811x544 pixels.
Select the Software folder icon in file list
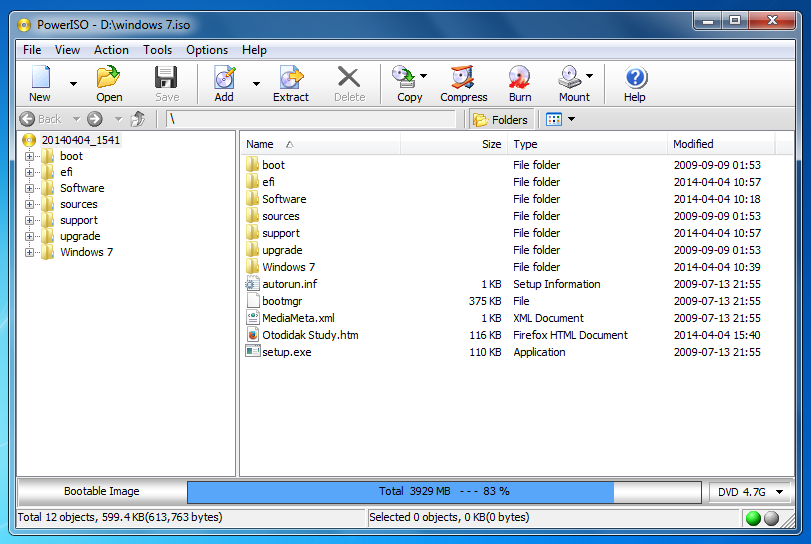tap(252, 199)
